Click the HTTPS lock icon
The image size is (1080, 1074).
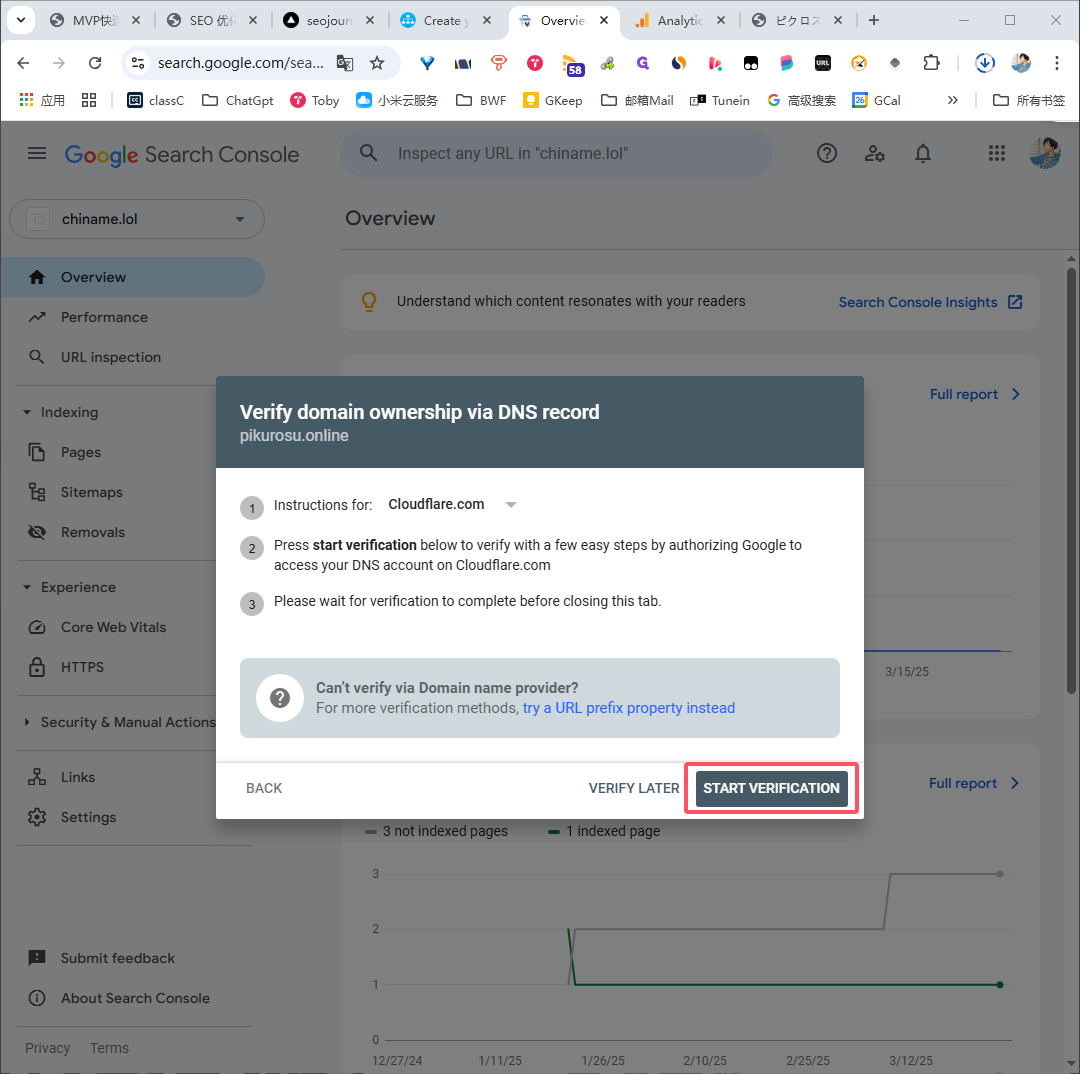coord(37,667)
